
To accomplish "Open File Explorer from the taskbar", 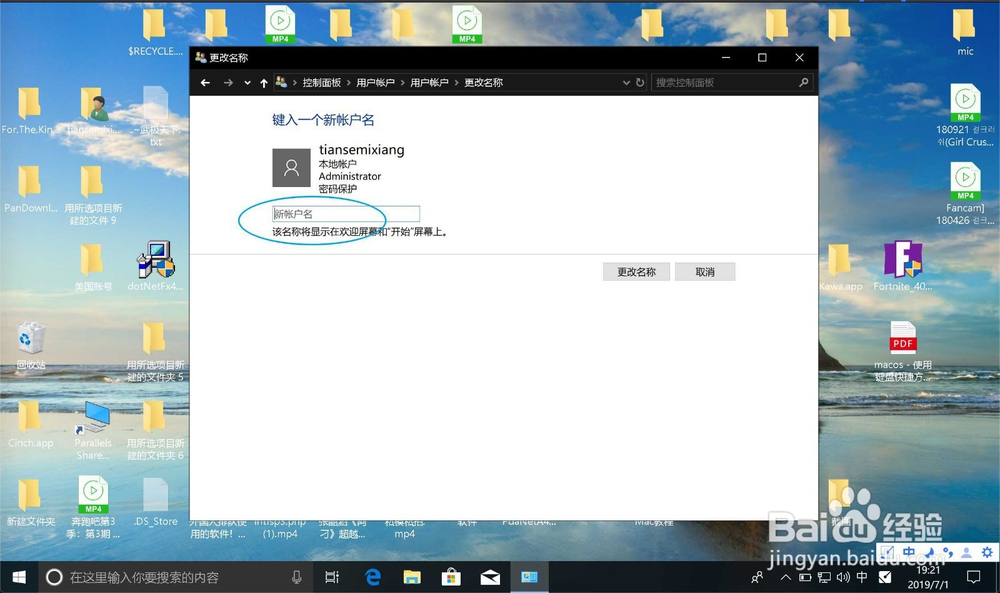I will (x=411, y=577).
